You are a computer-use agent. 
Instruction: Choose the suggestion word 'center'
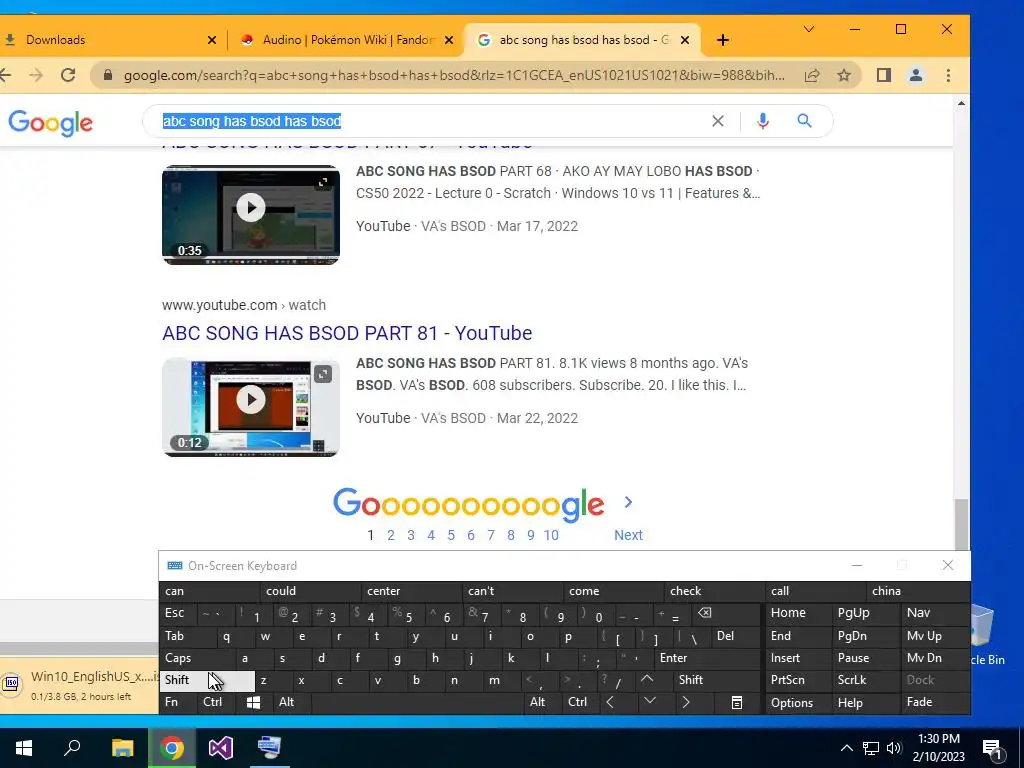click(411, 591)
